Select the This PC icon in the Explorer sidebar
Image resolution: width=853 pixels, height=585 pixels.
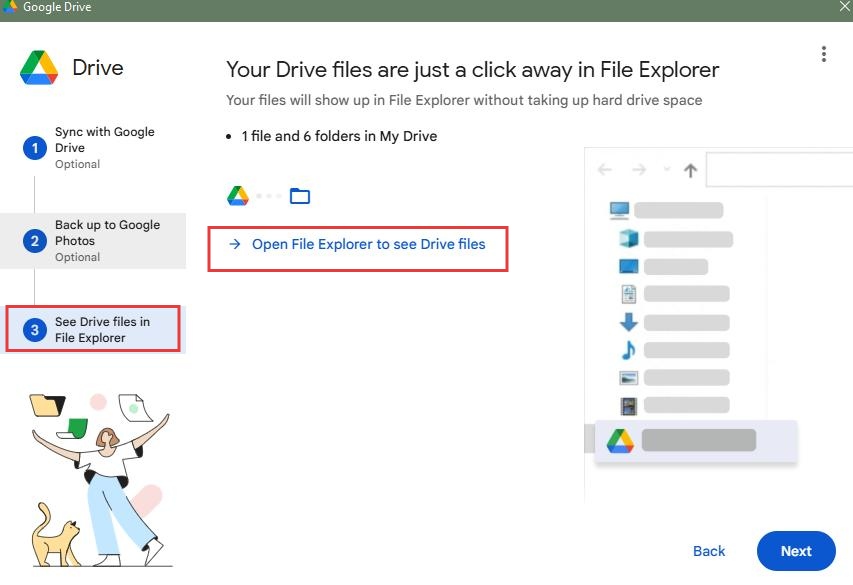[x=619, y=209]
